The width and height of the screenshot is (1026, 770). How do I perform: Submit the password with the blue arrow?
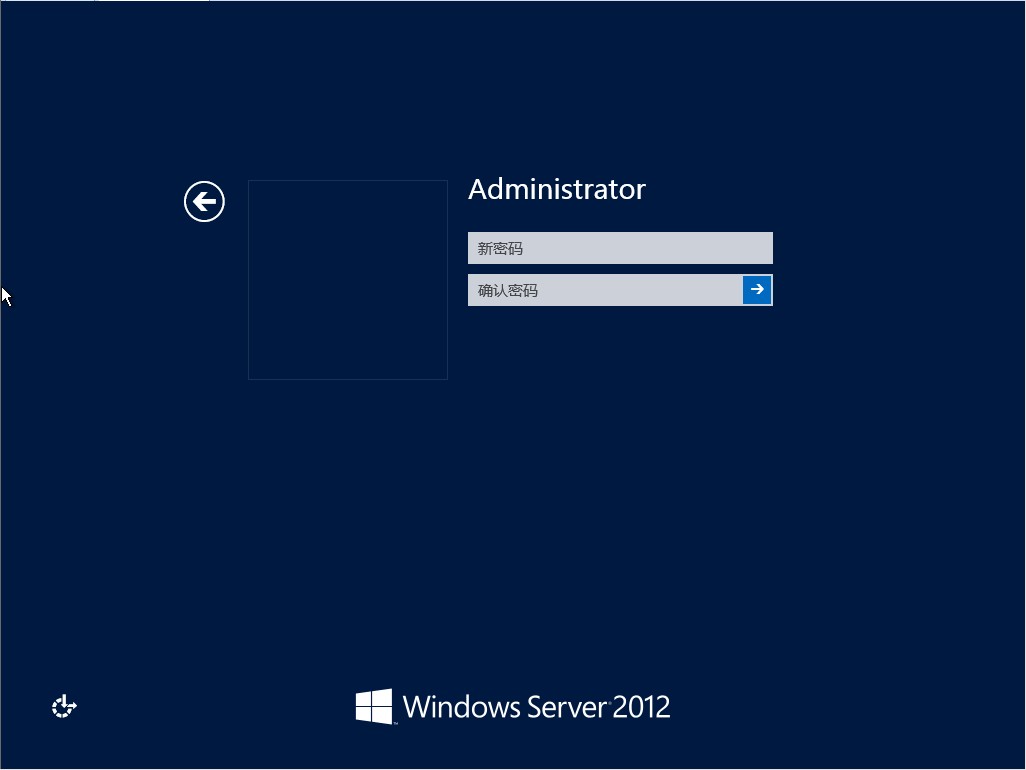coord(757,290)
